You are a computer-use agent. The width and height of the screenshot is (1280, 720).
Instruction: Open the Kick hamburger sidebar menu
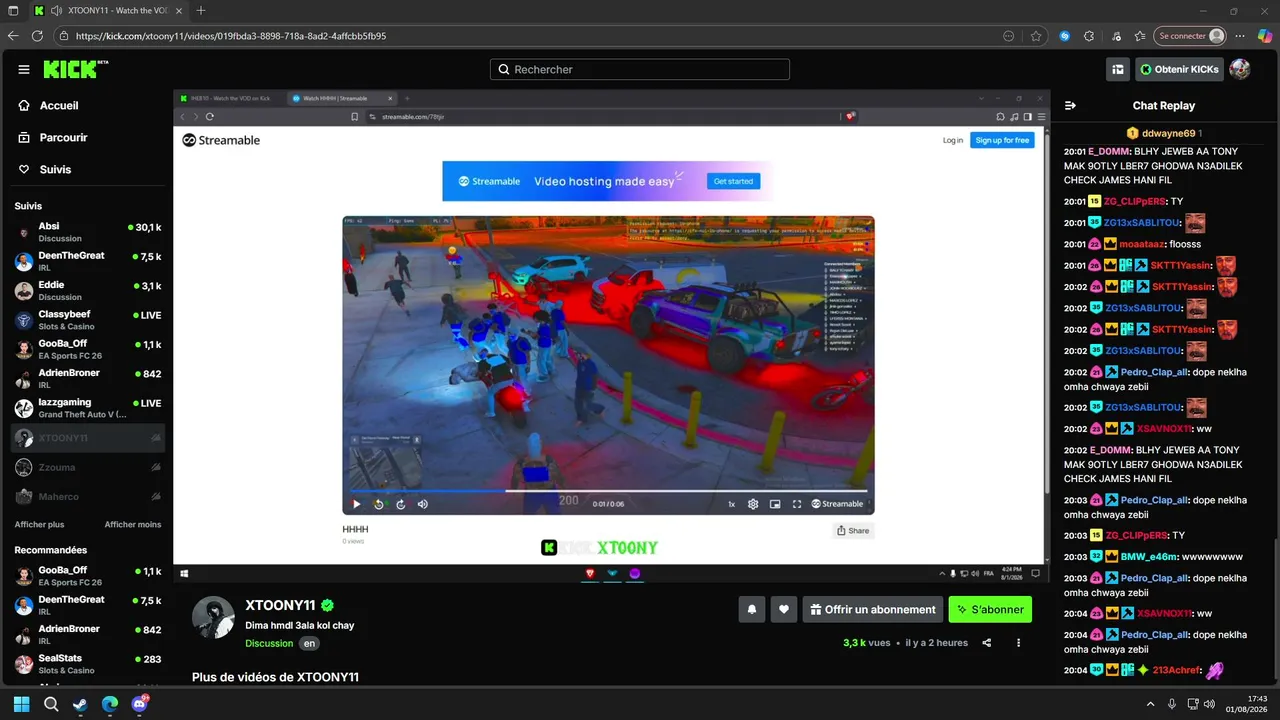coord(24,69)
